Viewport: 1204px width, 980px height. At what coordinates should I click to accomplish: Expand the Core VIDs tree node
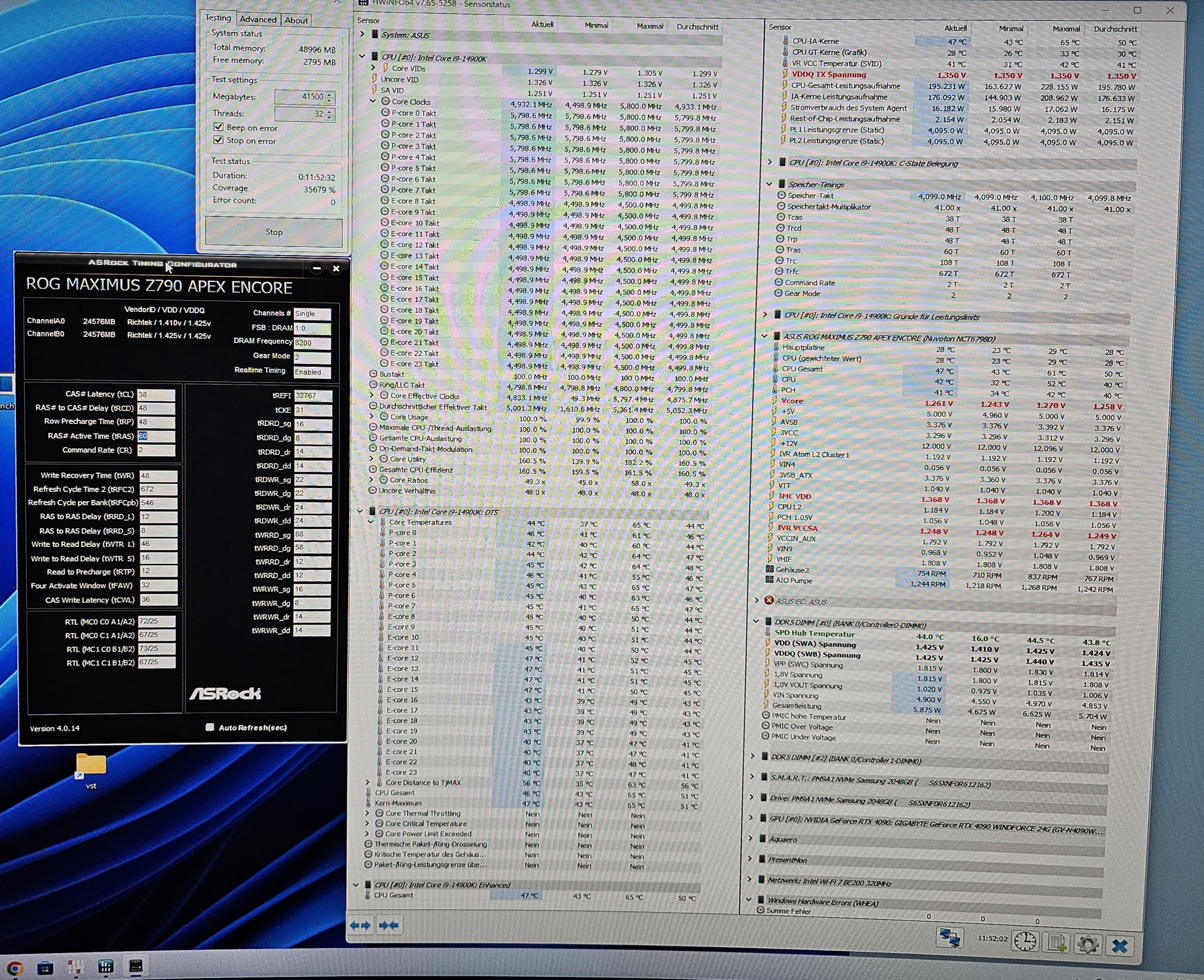[373, 67]
